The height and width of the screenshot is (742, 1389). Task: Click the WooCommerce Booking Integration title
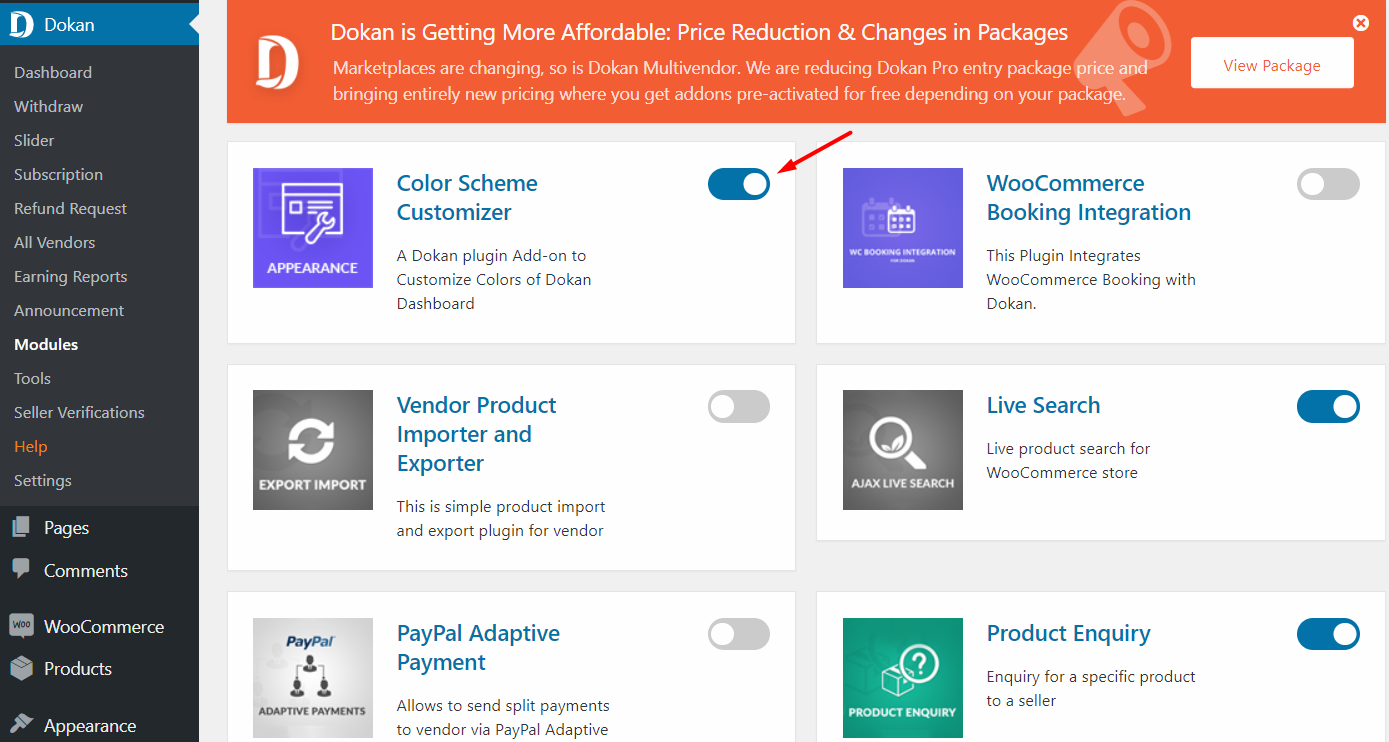click(1089, 197)
